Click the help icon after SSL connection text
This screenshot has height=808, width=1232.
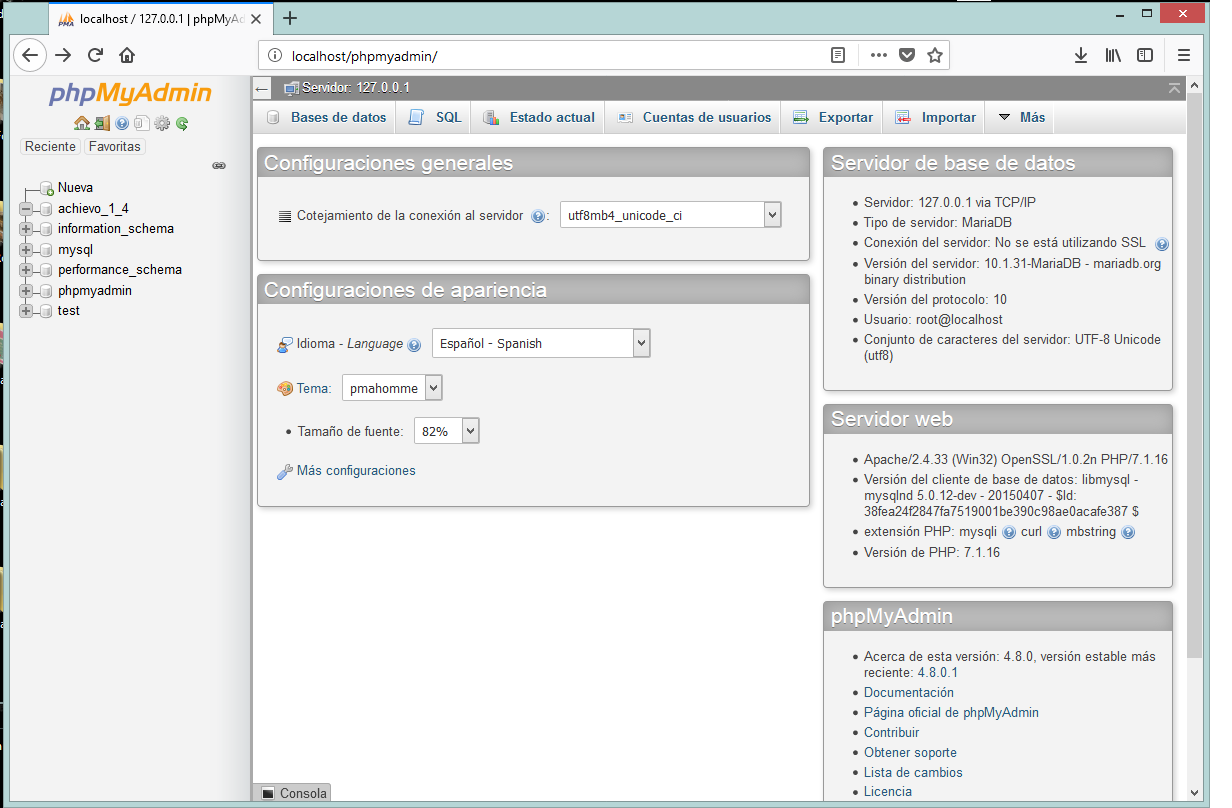(1162, 244)
